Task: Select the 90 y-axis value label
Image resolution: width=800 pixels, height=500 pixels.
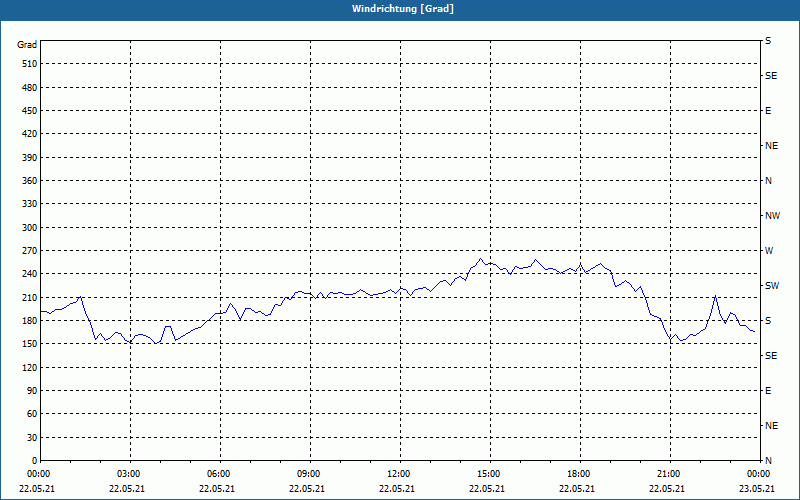Action: coord(32,391)
